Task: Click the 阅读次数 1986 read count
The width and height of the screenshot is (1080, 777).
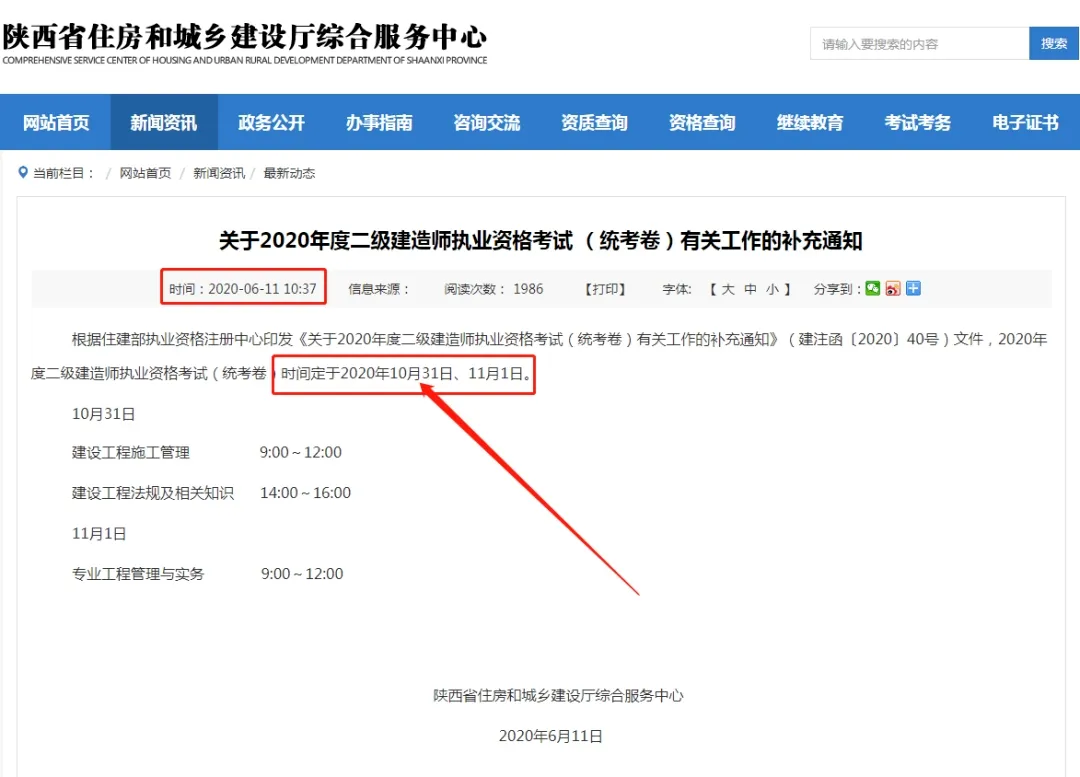Action: click(494, 289)
